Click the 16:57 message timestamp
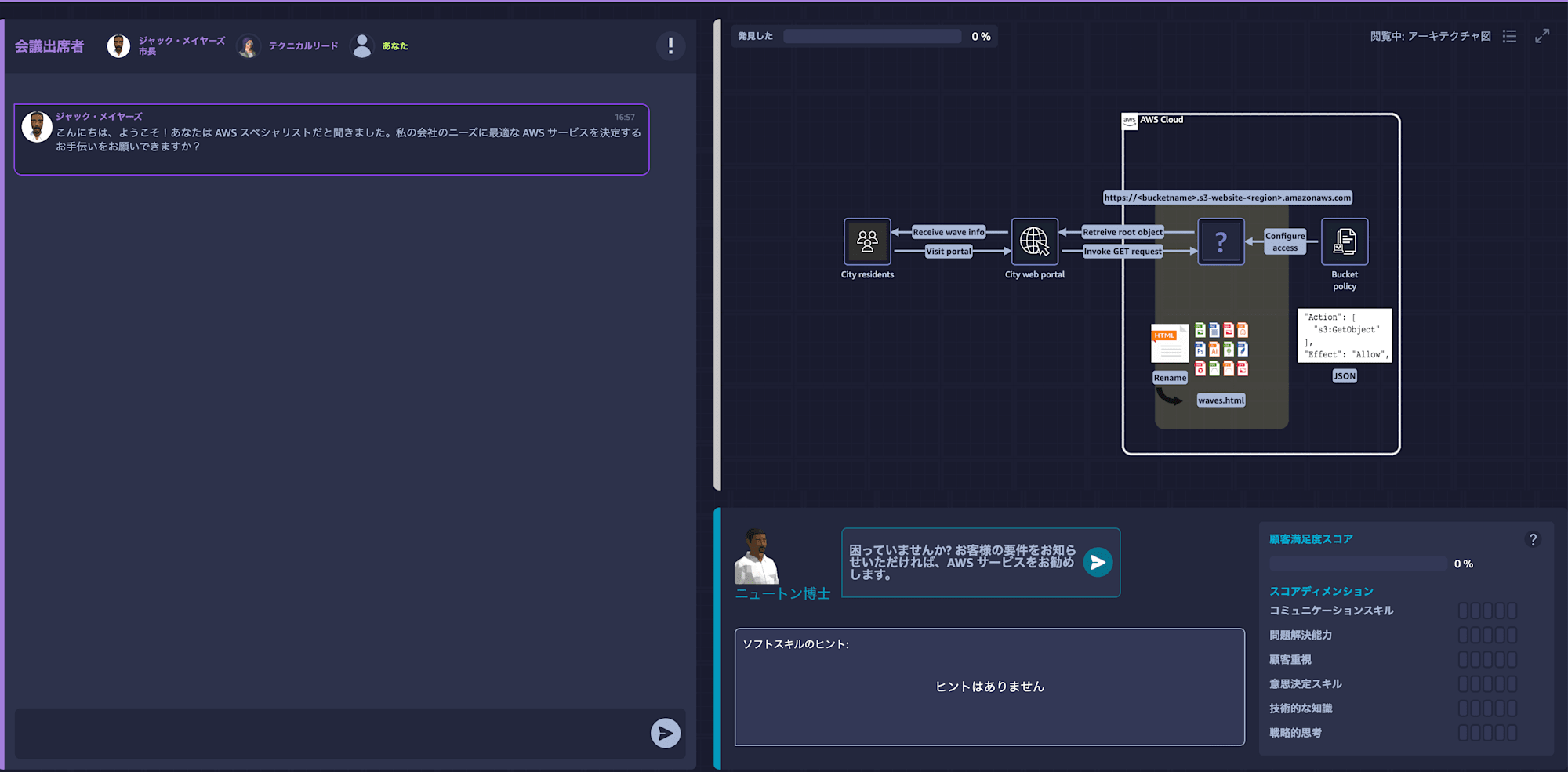The height and width of the screenshot is (772, 1568). [625, 118]
